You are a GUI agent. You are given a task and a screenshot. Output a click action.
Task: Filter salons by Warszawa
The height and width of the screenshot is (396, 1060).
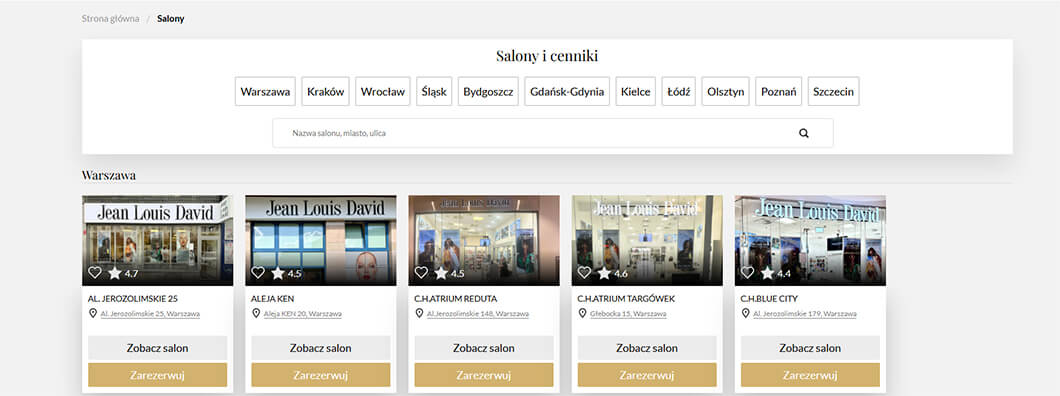[x=265, y=91]
